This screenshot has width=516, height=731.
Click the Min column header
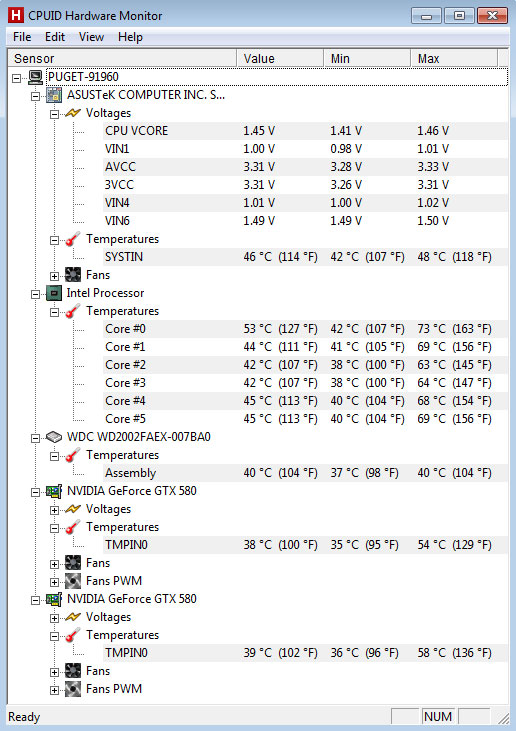(367, 58)
